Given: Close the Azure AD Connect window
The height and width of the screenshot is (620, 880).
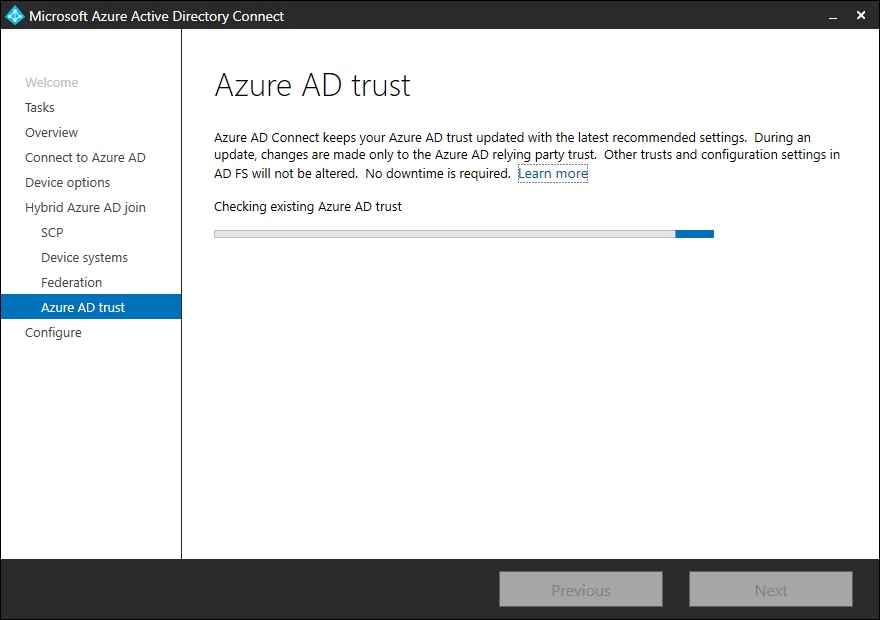Looking at the screenshot, I should click(861, 16).
